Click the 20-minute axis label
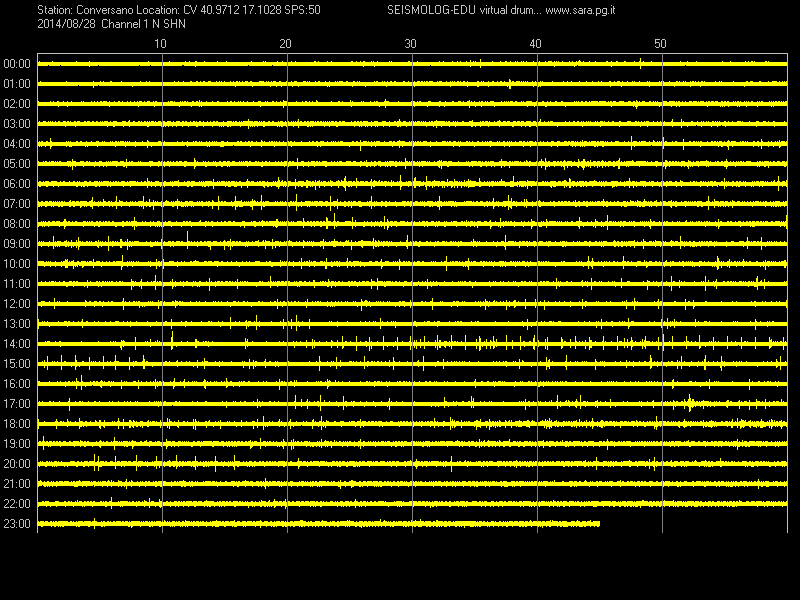The width and height of the screenshot is (800, 600). (x=285, y=44)
